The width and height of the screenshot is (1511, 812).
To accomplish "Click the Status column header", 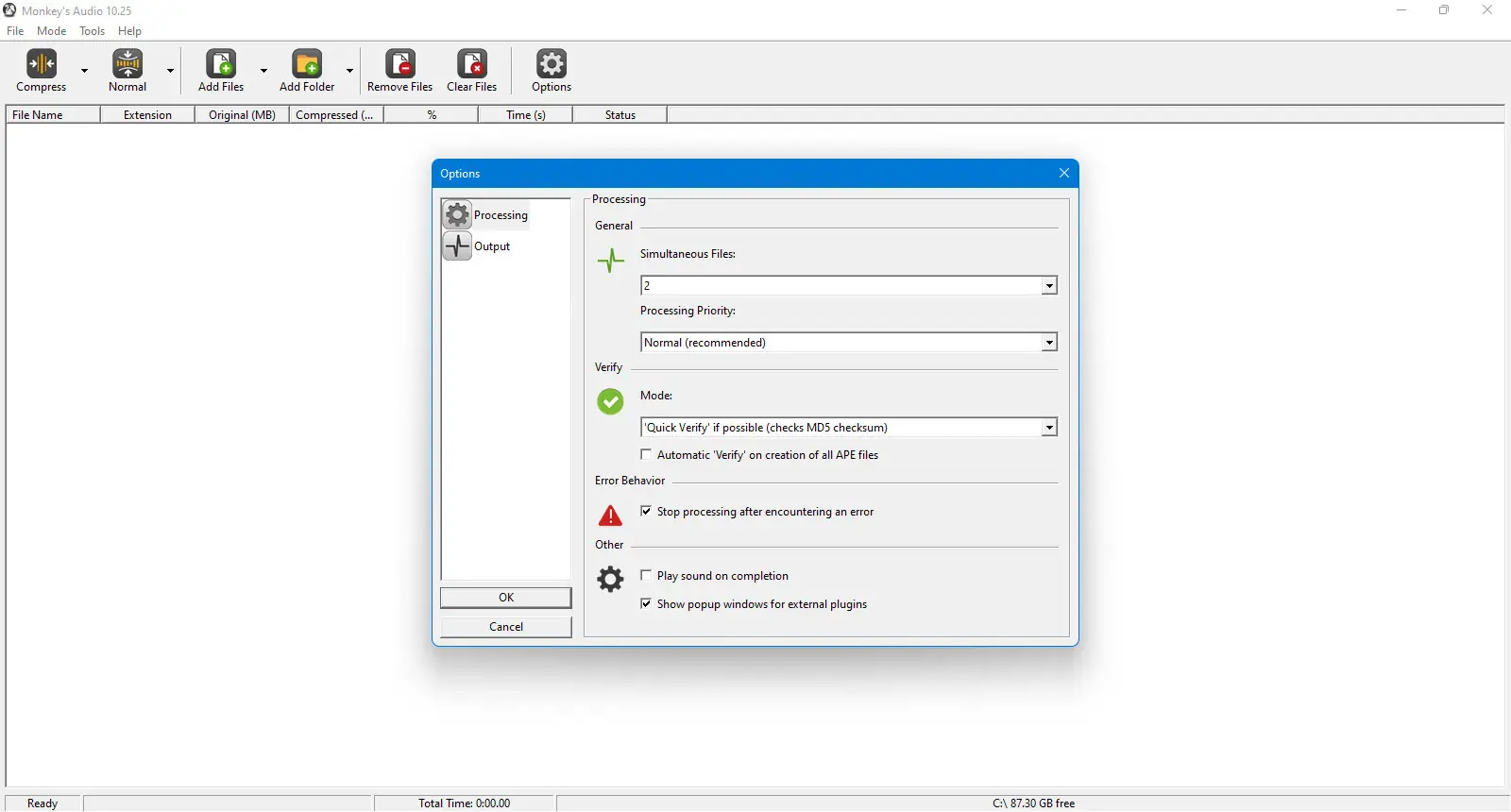I will [620, 115].
